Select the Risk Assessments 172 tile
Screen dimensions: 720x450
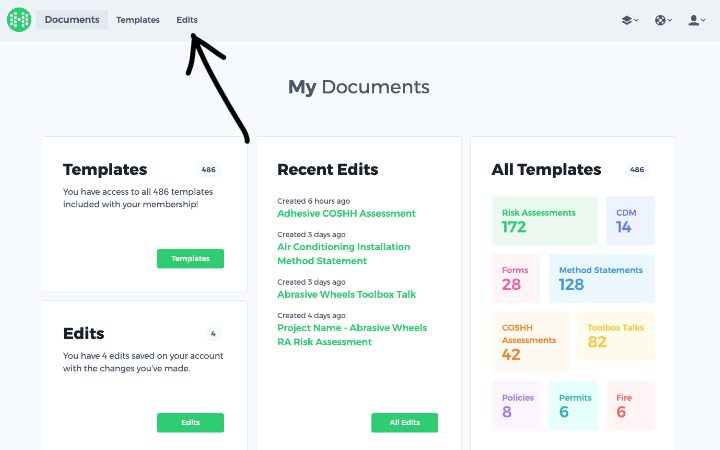pos(545,221)
